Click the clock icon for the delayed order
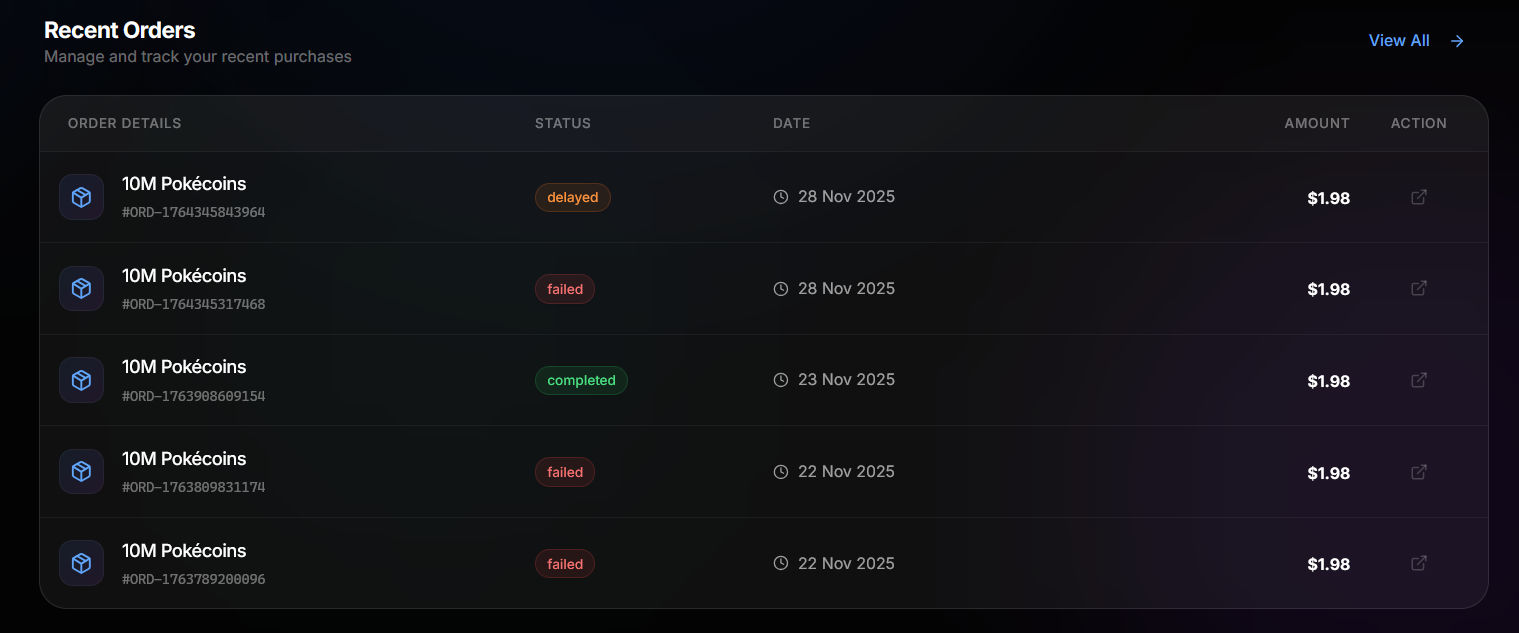 [x=781, y=197]
